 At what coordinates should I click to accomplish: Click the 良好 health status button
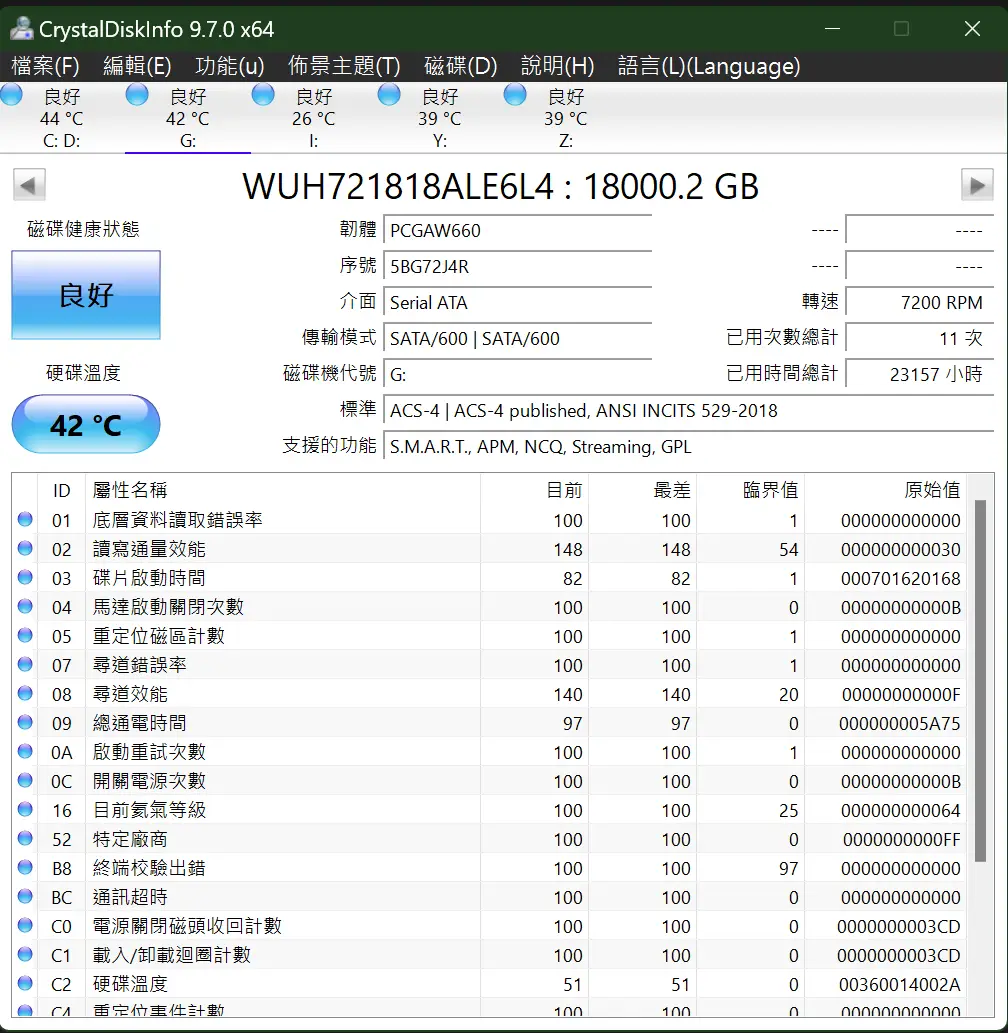pos(86,294)
